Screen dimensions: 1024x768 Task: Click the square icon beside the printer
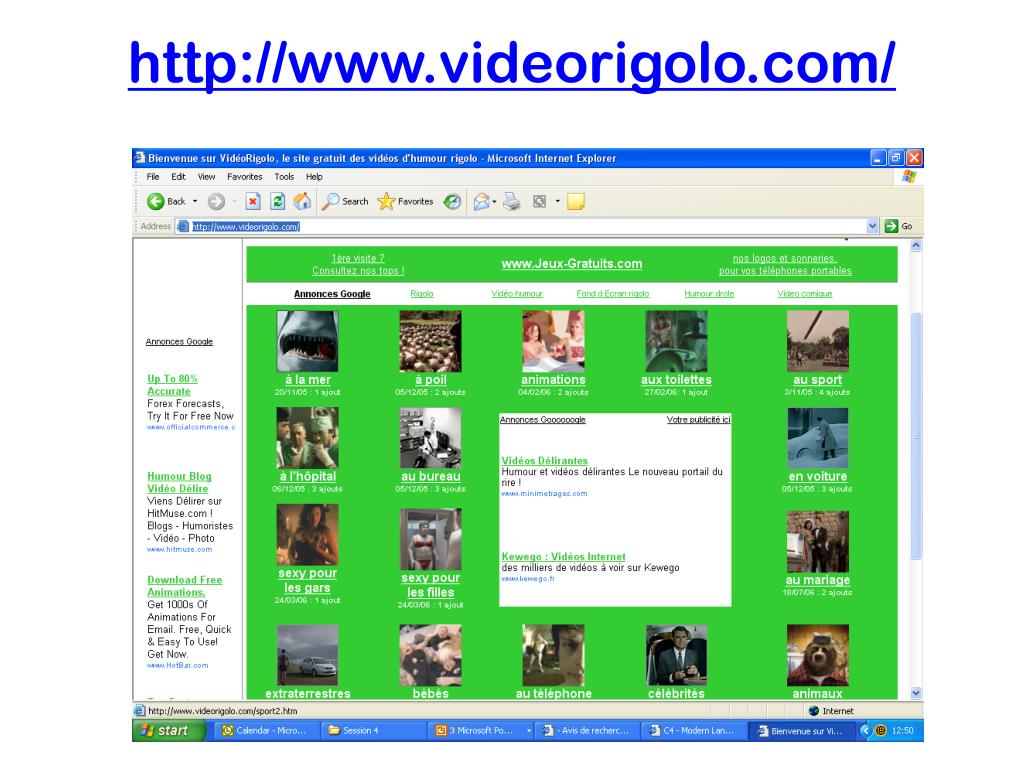click(x=539, y=201)
